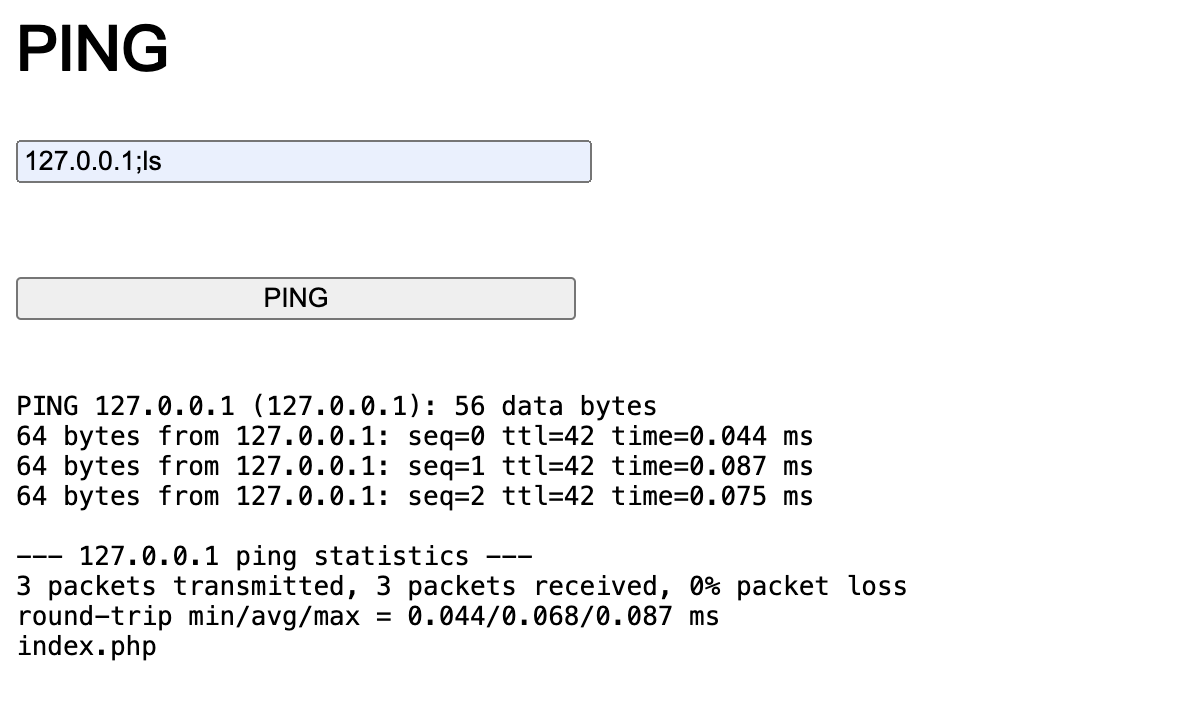Click the "0.044/0.068/0.087 ms" result values
1204x714 pixels.
(563, 617)
